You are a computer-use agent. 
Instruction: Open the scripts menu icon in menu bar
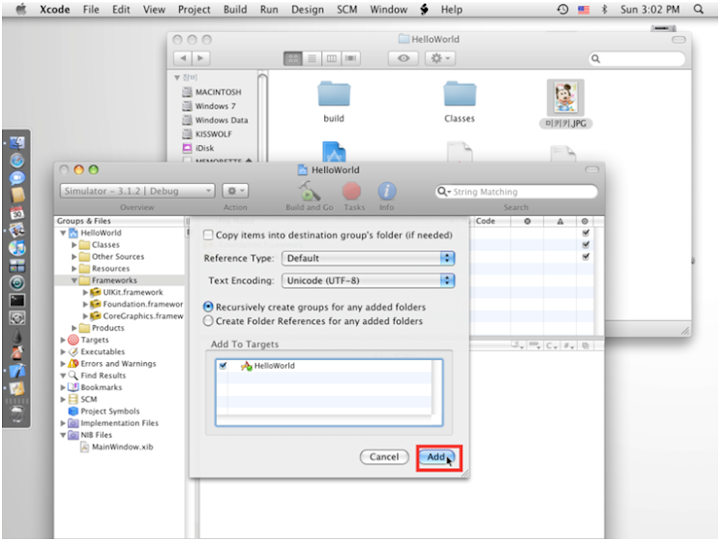click(x=424, y=9)
